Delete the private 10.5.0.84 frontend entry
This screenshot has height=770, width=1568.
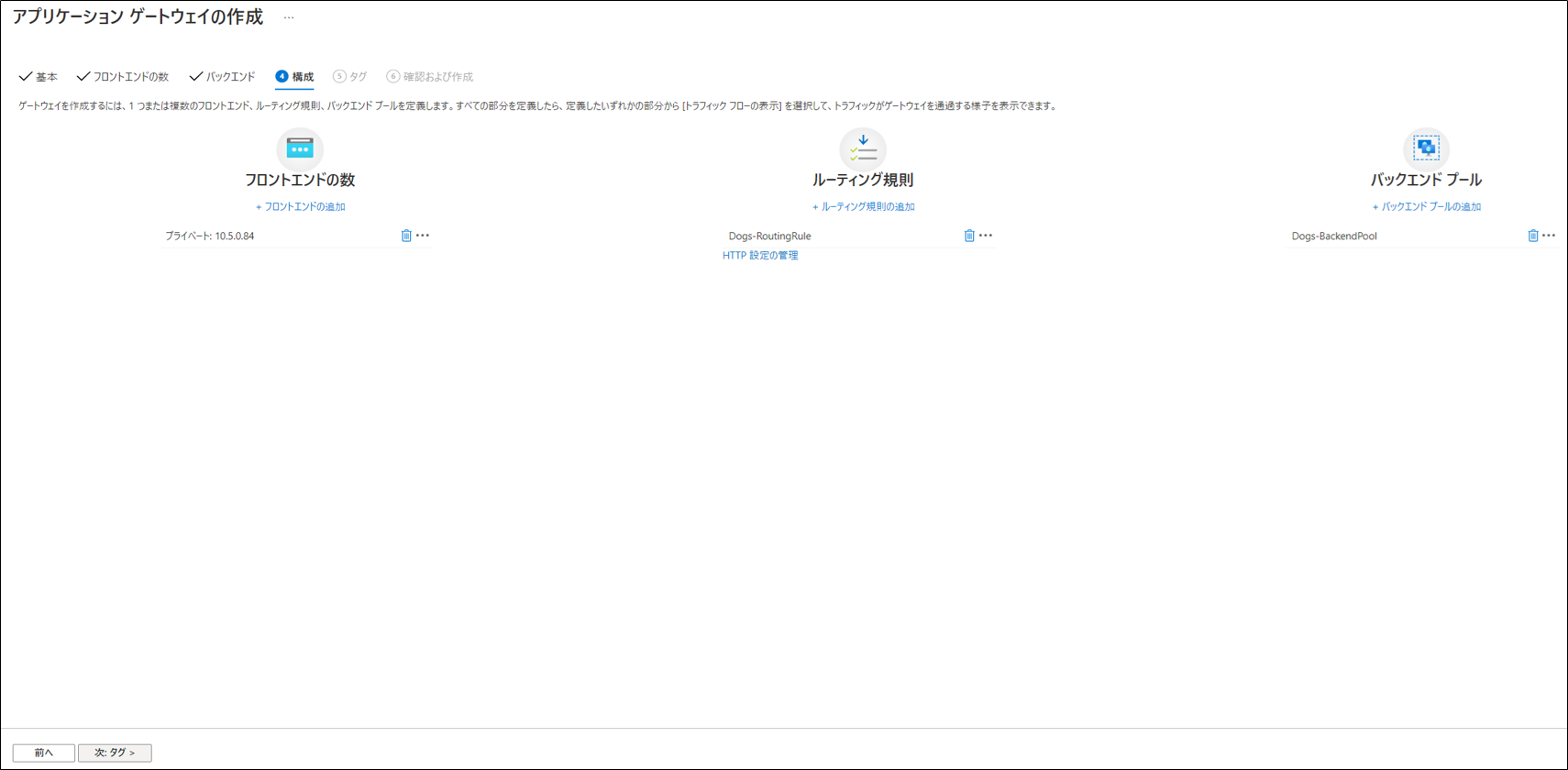tap(406, 236)
